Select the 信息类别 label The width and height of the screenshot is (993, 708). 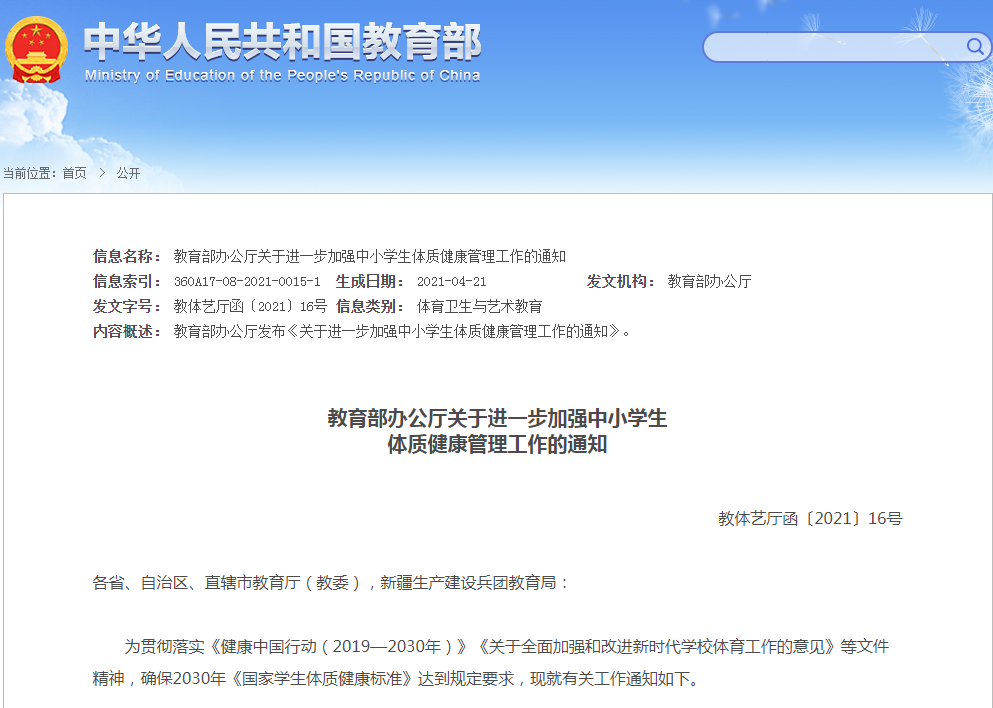point(370,307)
